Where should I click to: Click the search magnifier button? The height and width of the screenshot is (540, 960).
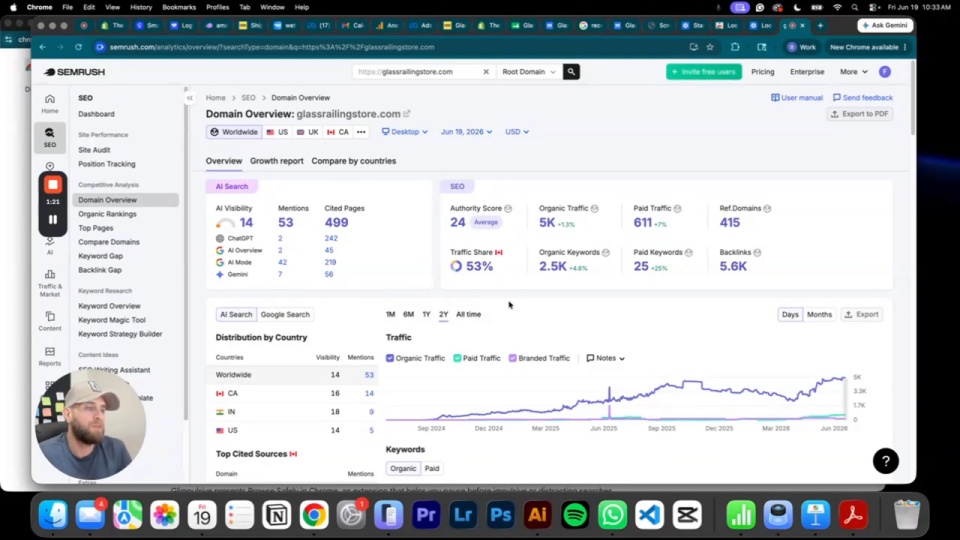(x=571, y=72)
